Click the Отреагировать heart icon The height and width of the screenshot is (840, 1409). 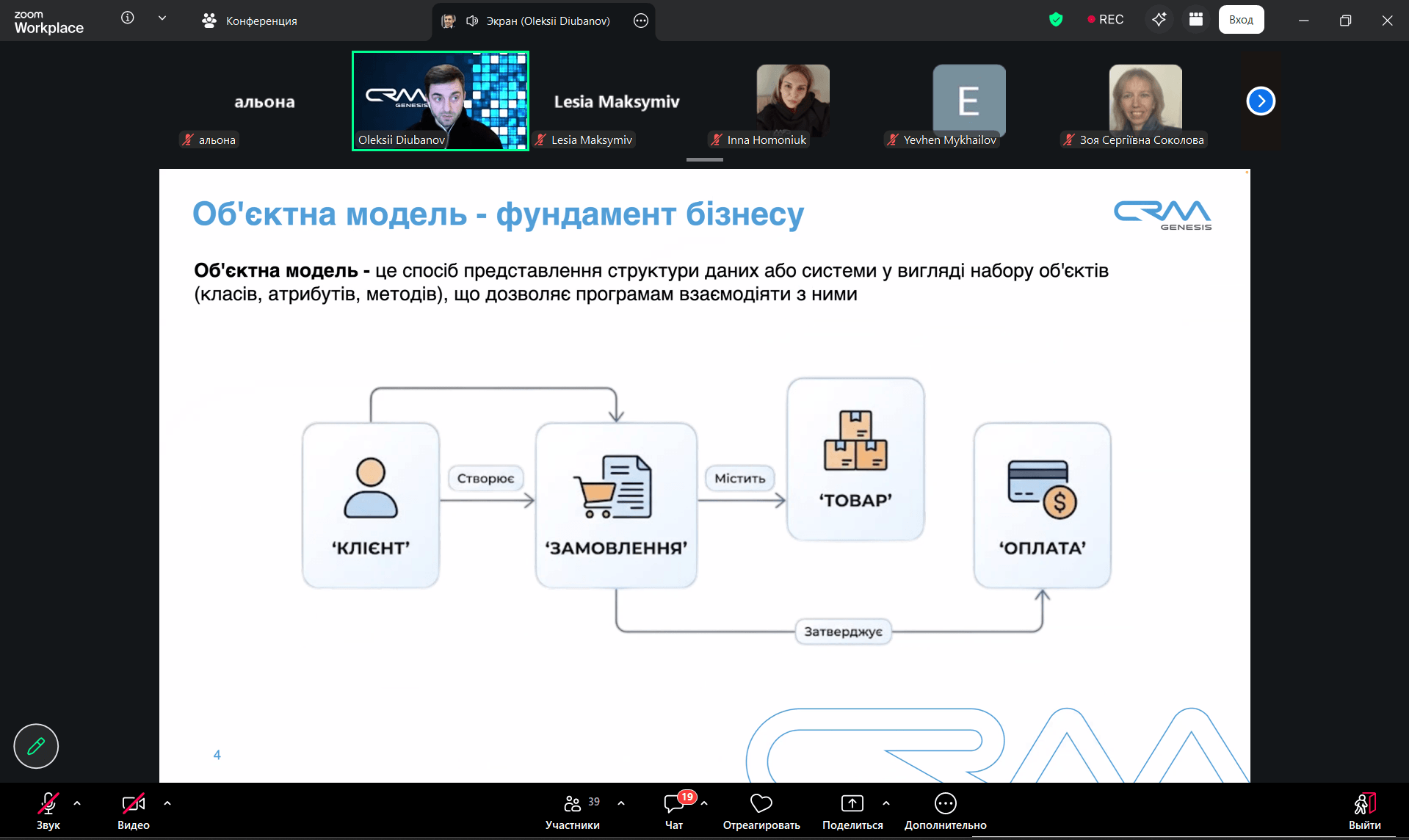(761, 811)
